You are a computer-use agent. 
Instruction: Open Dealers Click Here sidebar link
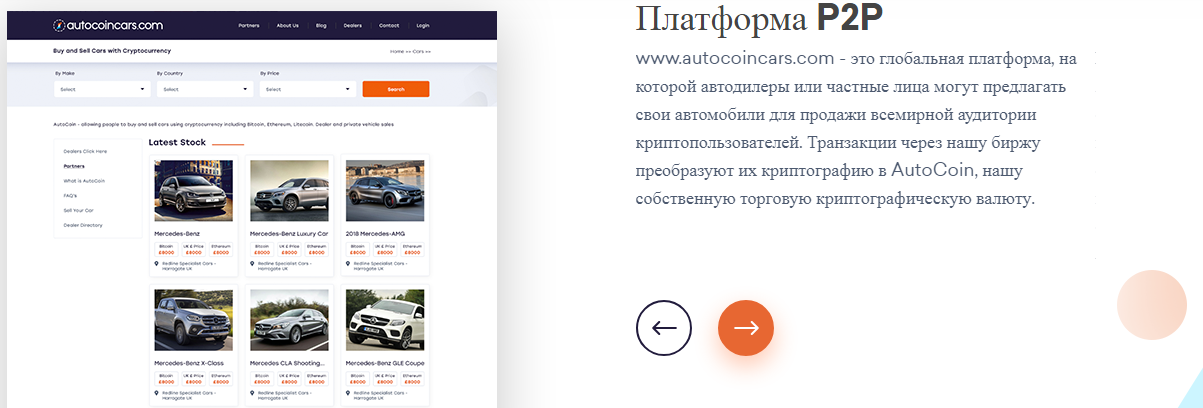coord(85,151)
